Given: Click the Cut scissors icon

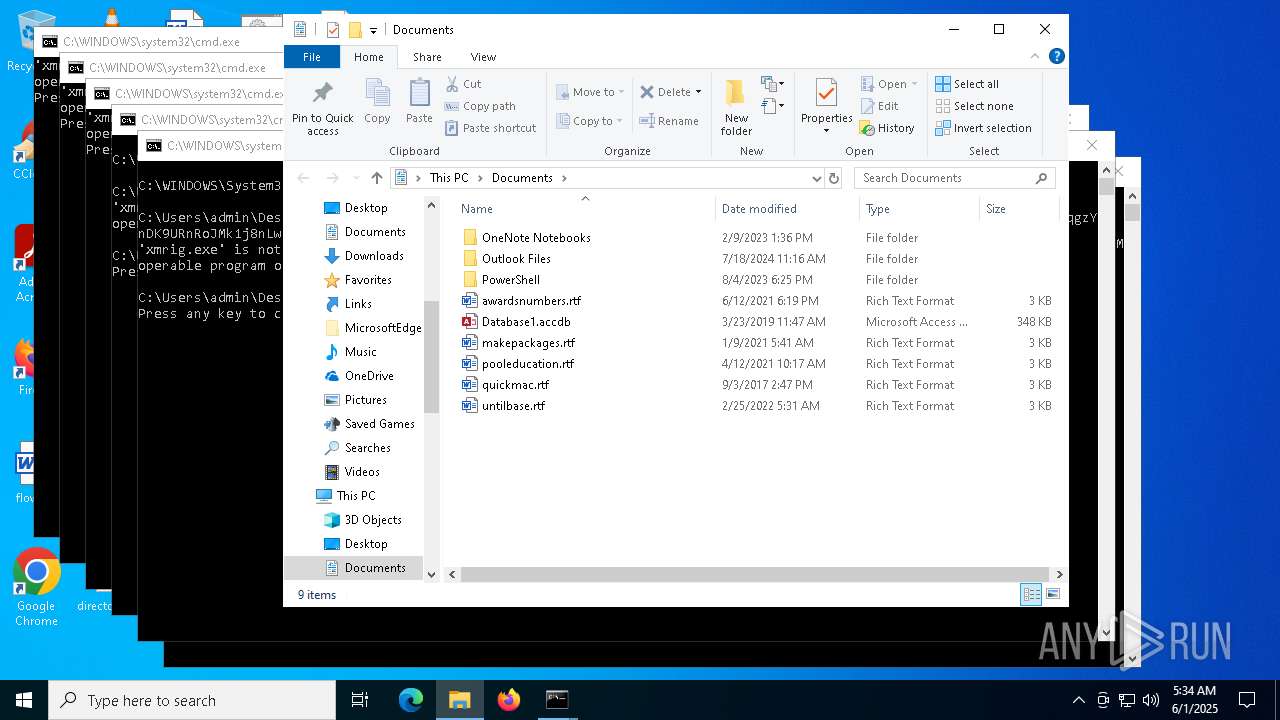Looking at the screenshot, I should [x=452, y=84].
